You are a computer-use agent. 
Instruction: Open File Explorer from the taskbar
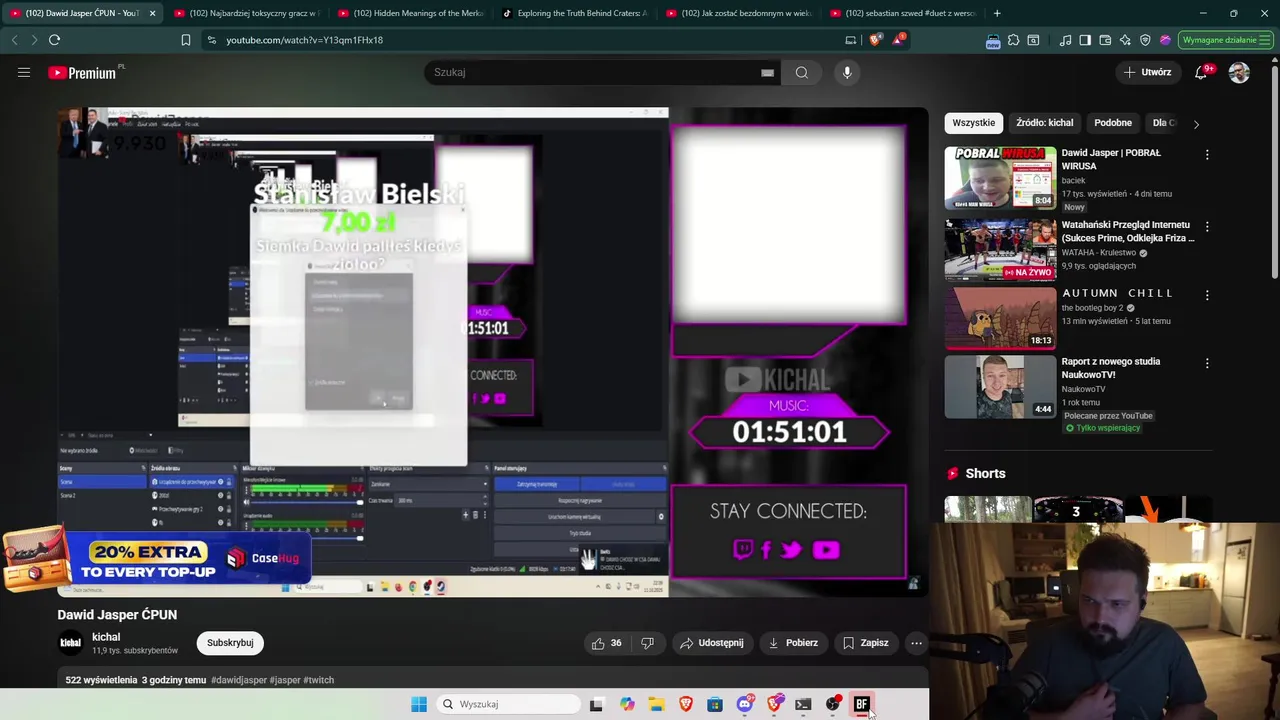pos(656,704)
